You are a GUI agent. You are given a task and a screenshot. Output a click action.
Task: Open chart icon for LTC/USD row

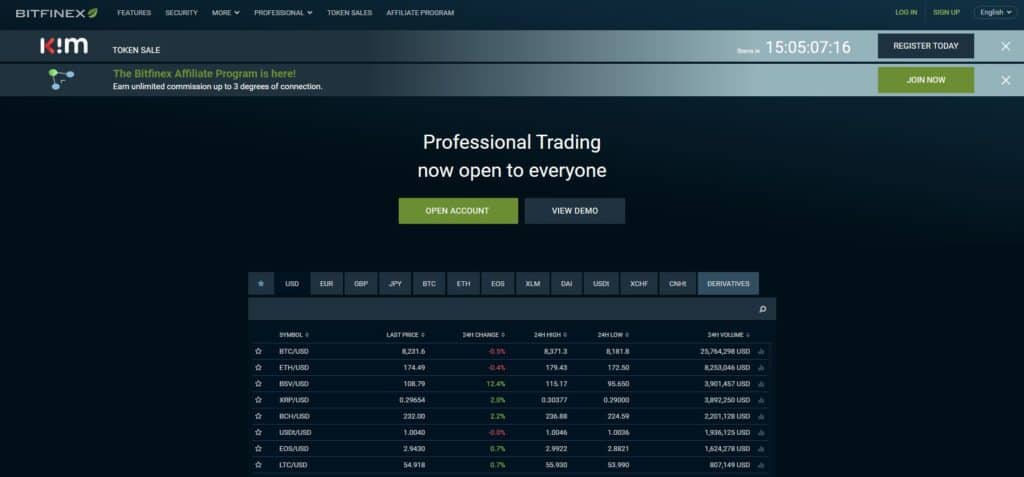[x=761, y=465]
